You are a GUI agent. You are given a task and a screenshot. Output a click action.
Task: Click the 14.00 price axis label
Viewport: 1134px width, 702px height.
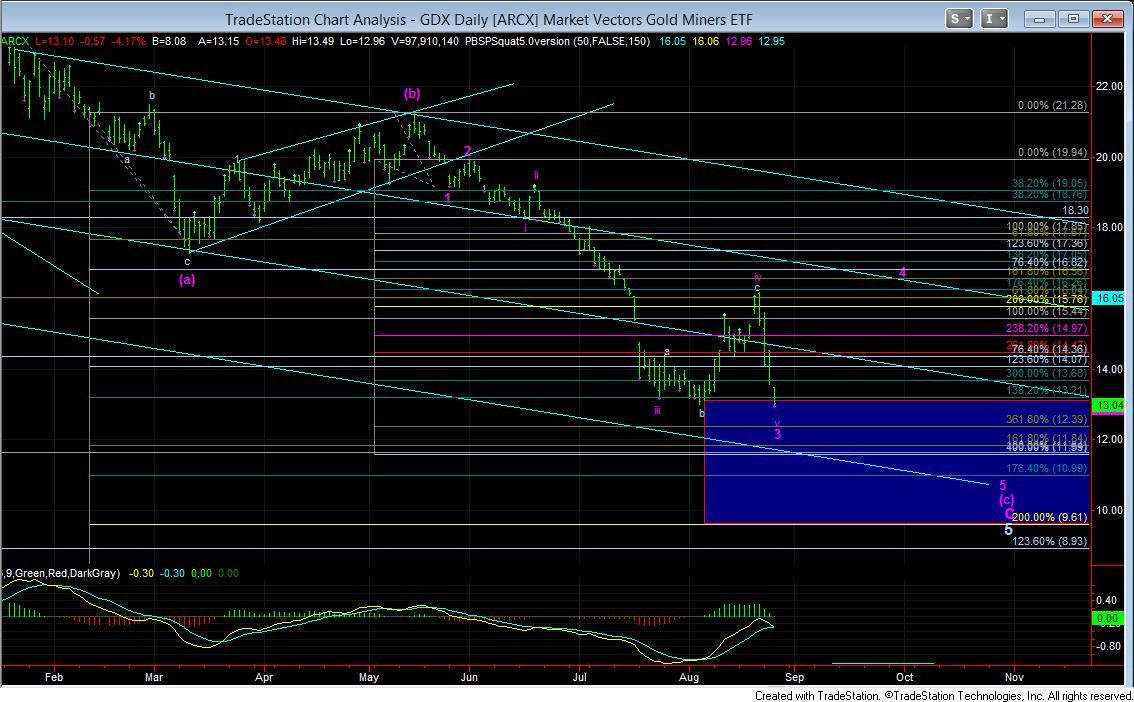1109,369
